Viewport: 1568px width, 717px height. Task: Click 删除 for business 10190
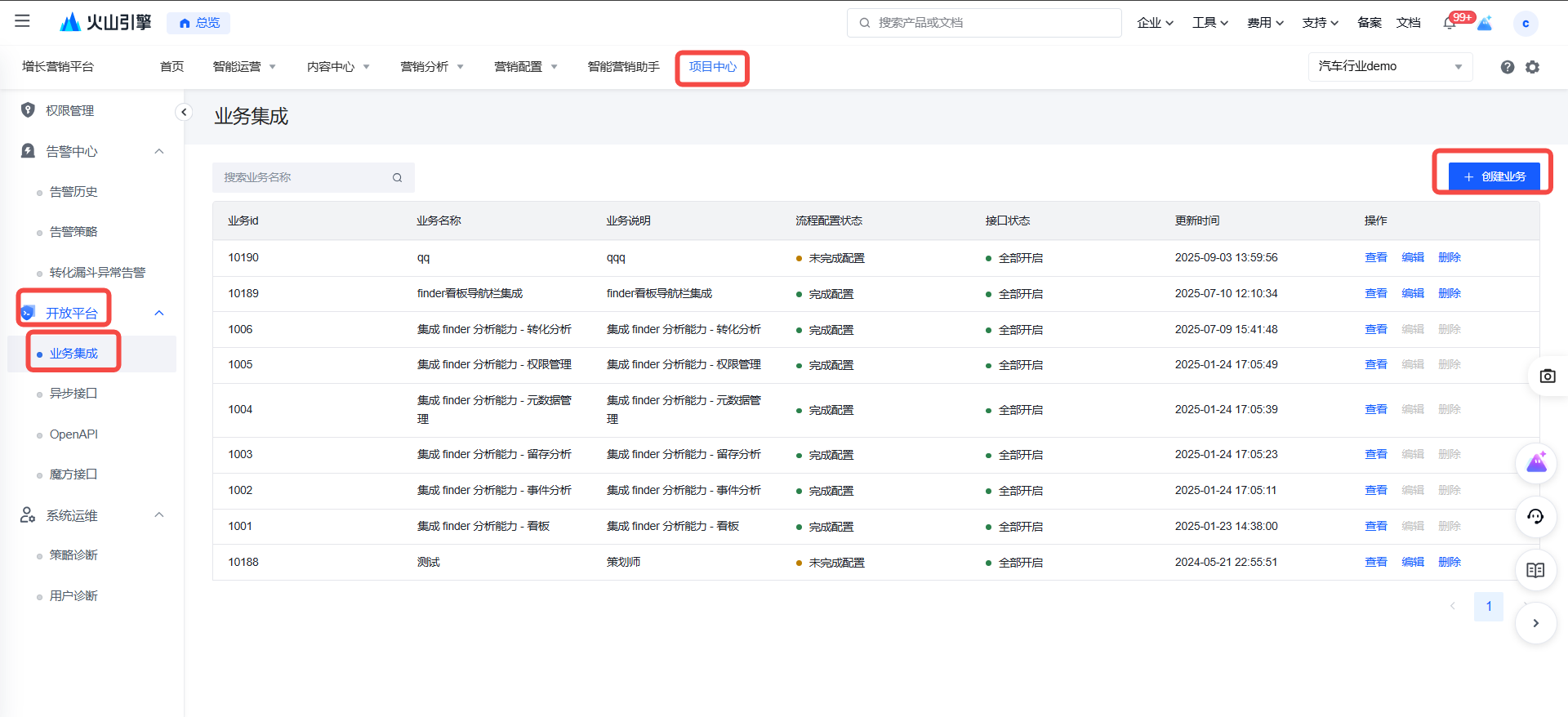click(x=1449, y=257)
